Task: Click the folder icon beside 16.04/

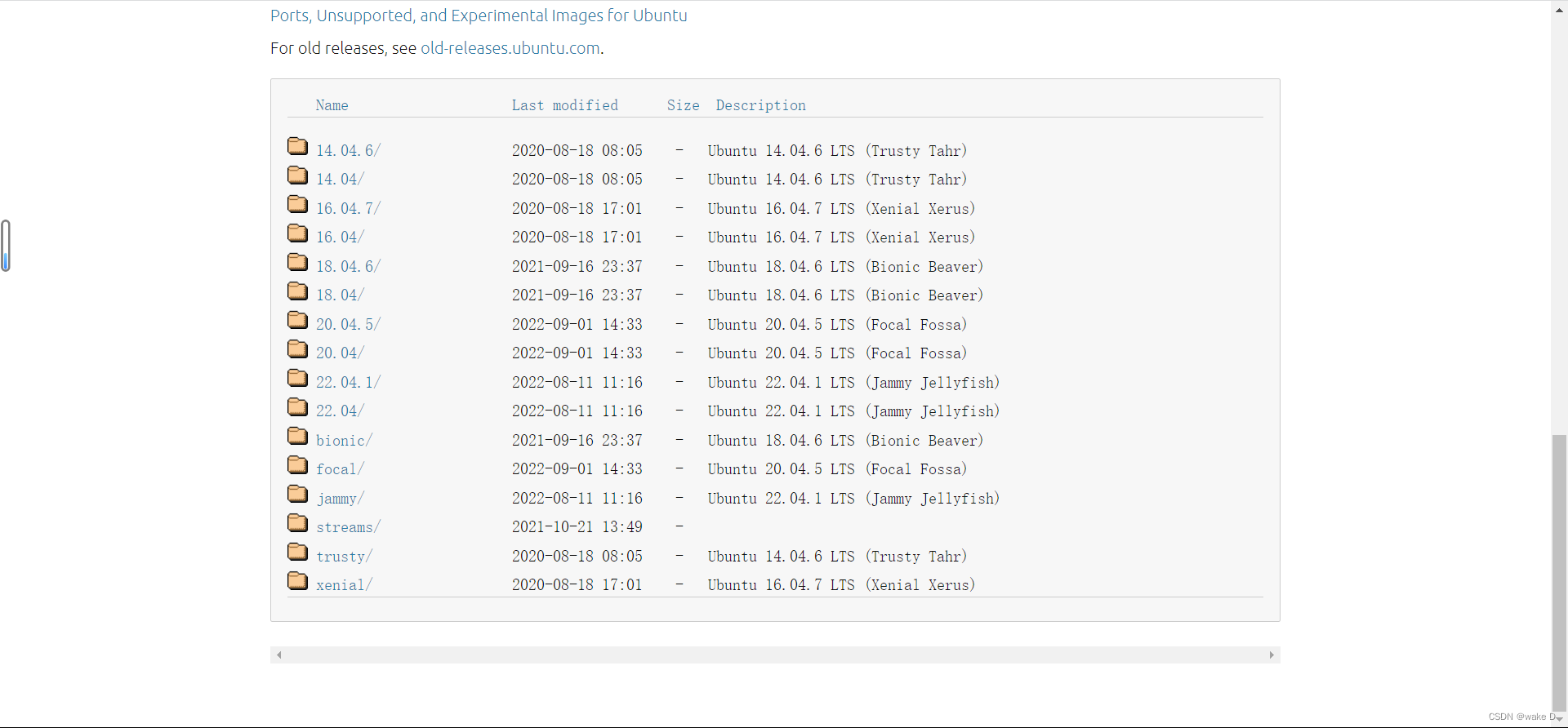Action: pyautogui.click(x=297, y=233)
